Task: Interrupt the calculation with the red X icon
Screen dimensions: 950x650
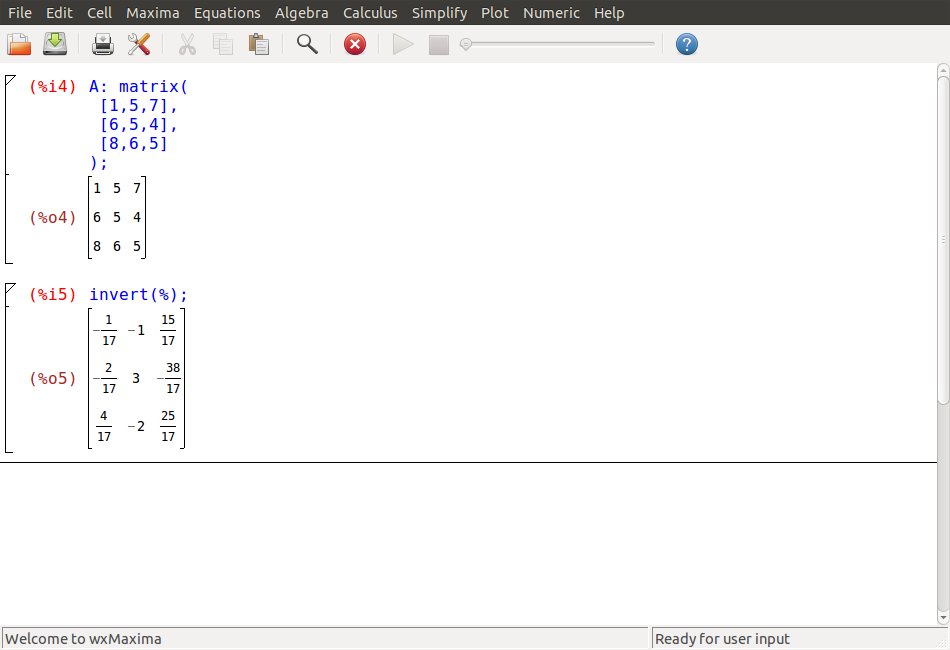Action: (x=355, y=44)
